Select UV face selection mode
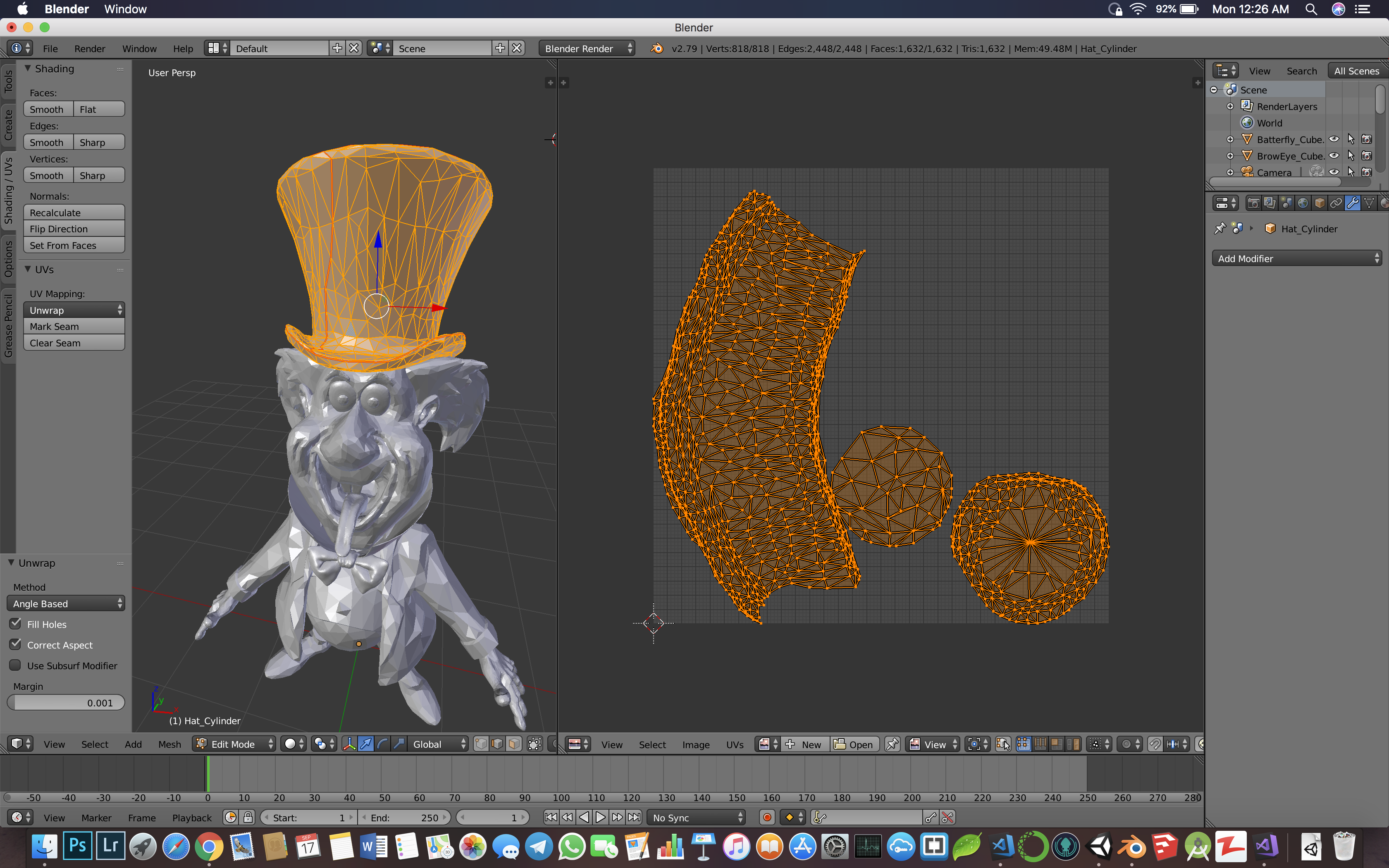This screenshot has height=868, width=1389. (1057, 744)
